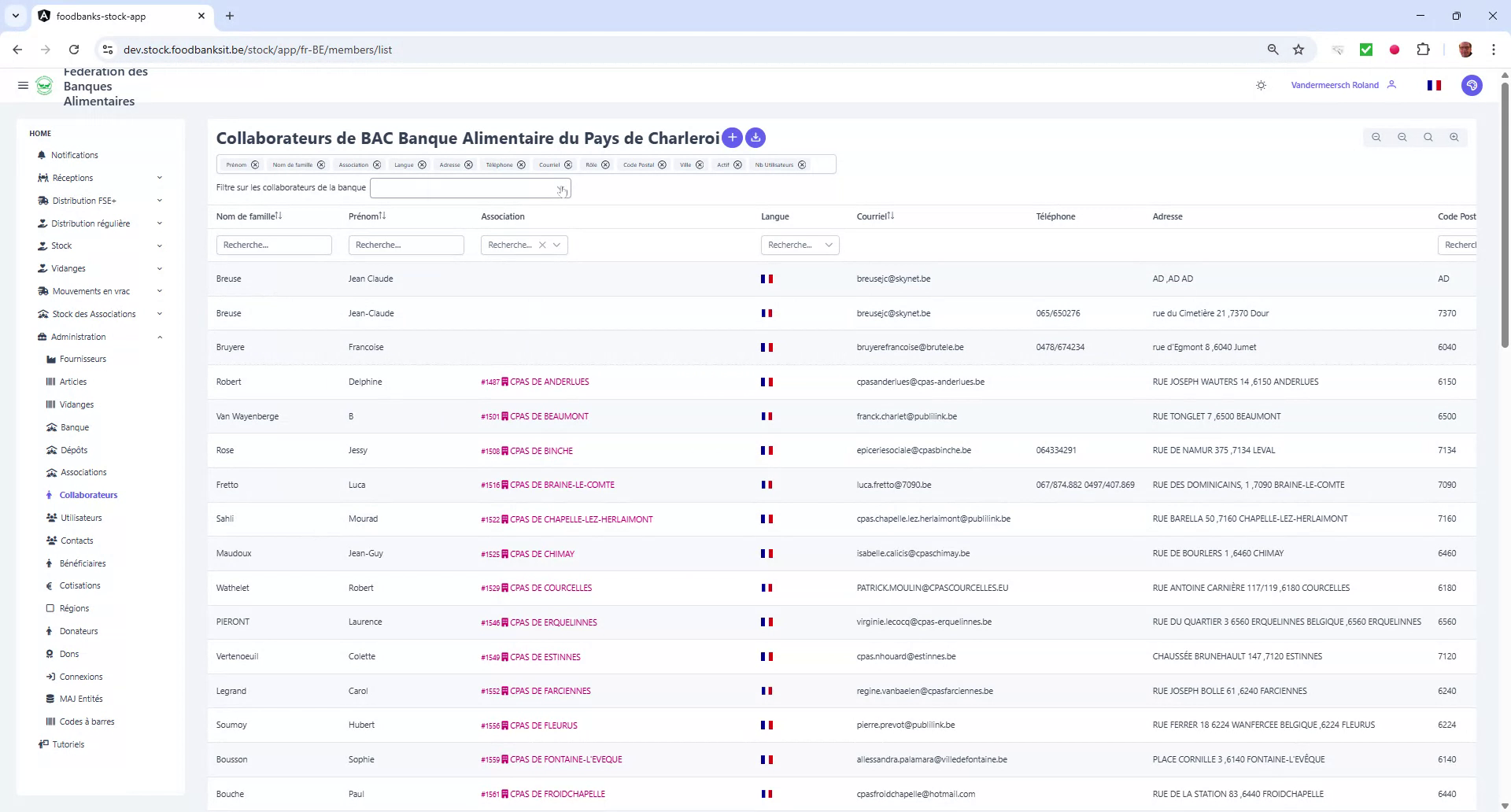Image resolution: width=1511 pixels, height=812 pixels.
Task: Click the Federation des Banques Alimentaires logo
Action: pos(44,85)
